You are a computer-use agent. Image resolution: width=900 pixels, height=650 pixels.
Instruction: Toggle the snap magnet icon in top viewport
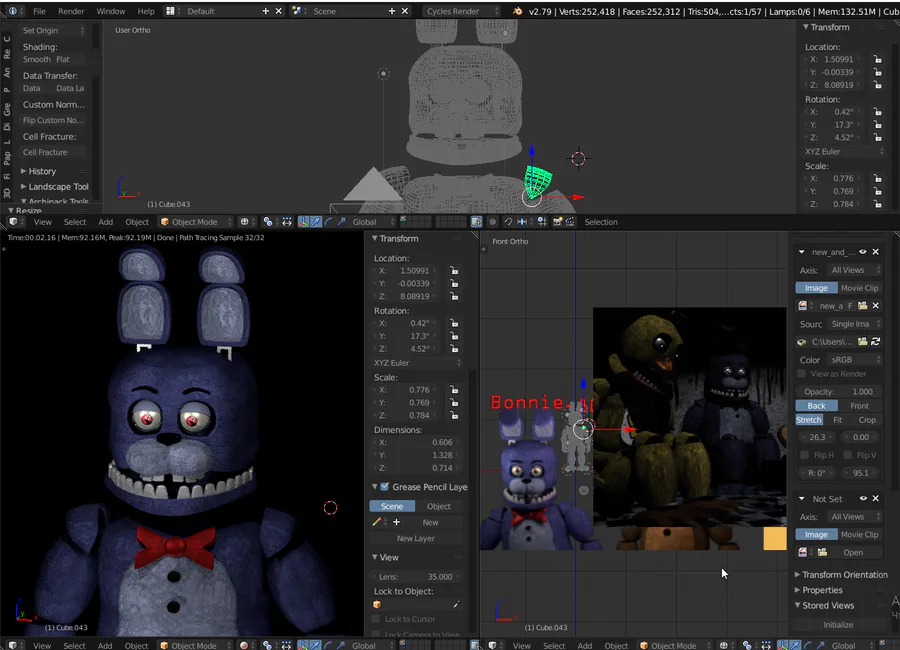point(508,222)
